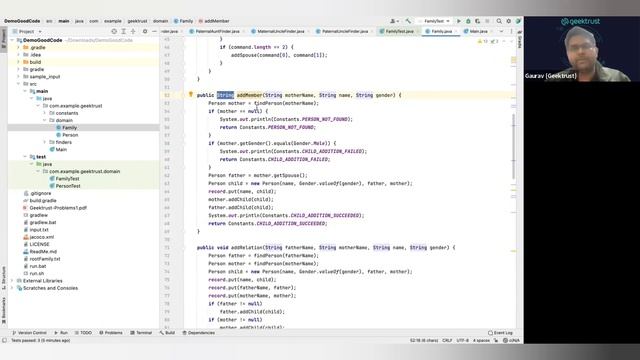This screenshot has width=640, height=360.
Task: Expand the build folder in the Project tree
Action: pos(18,62)
